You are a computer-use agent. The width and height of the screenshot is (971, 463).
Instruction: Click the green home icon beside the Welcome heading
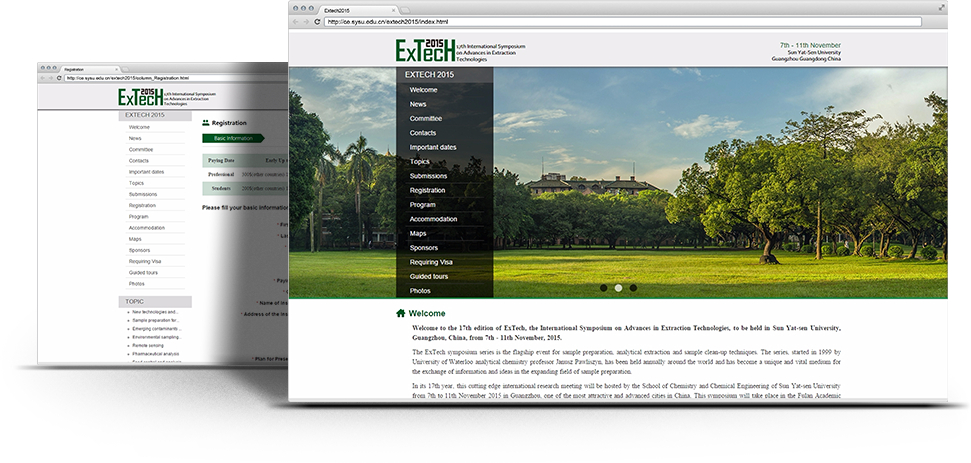[401, 313]
